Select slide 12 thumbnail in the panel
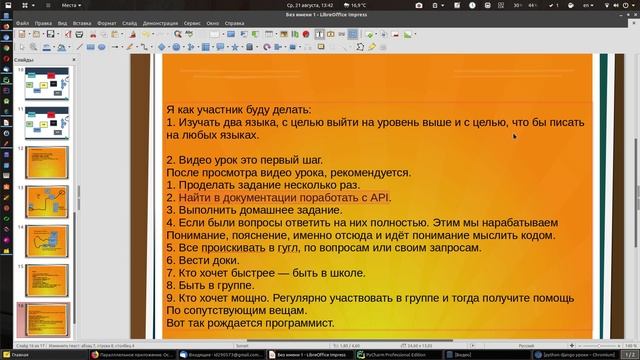 (47, 163)
